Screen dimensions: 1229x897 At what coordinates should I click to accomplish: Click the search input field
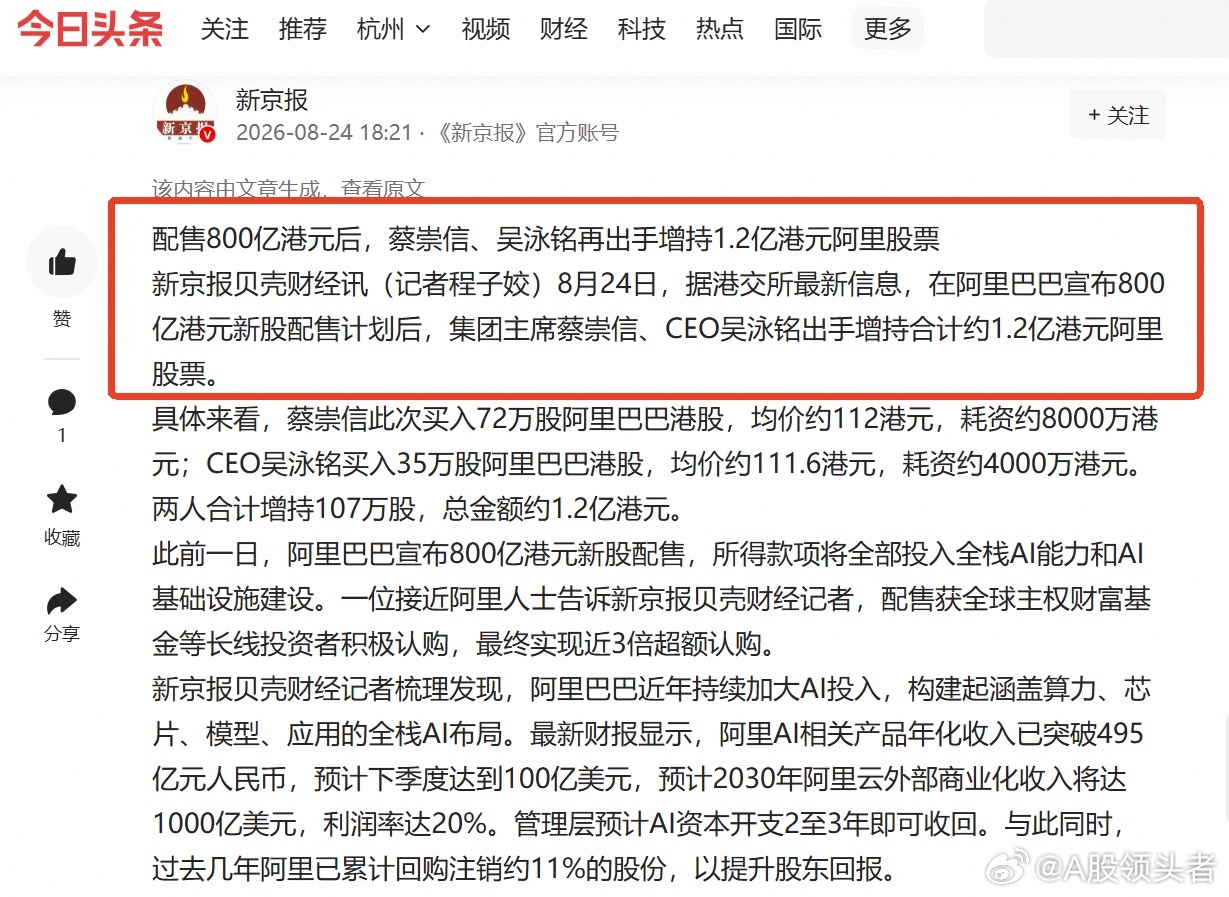click(x=1106, y=29)
